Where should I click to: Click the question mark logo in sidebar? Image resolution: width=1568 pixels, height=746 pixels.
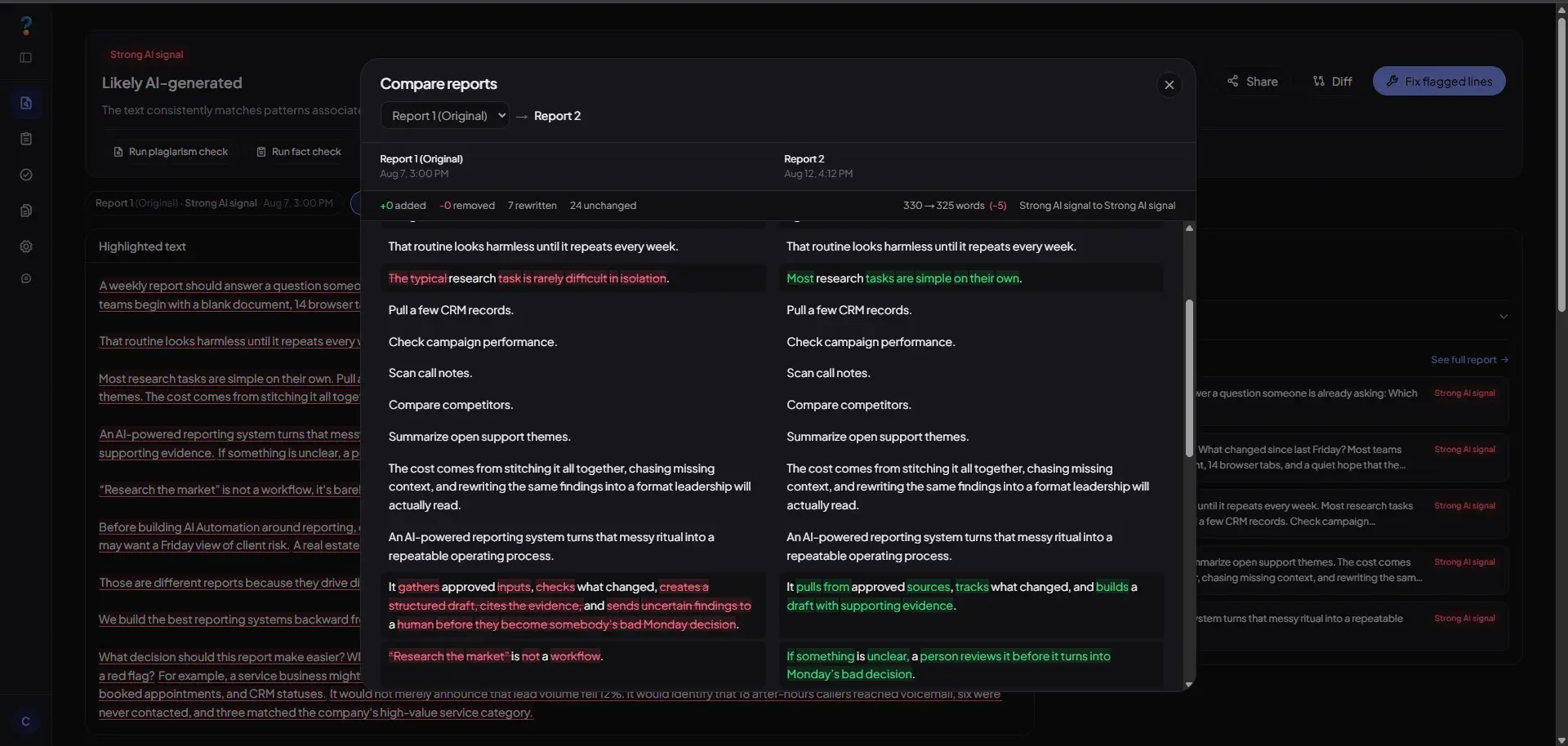click(26, 25)
